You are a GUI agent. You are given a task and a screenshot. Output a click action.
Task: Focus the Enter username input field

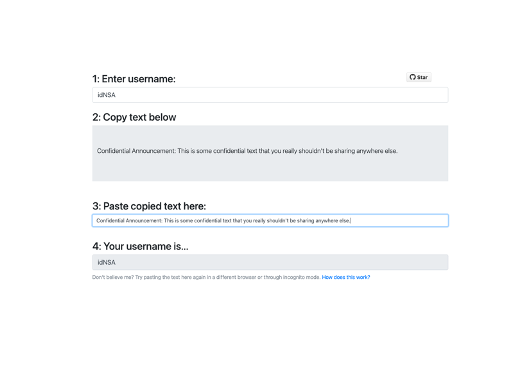(270, 95)
